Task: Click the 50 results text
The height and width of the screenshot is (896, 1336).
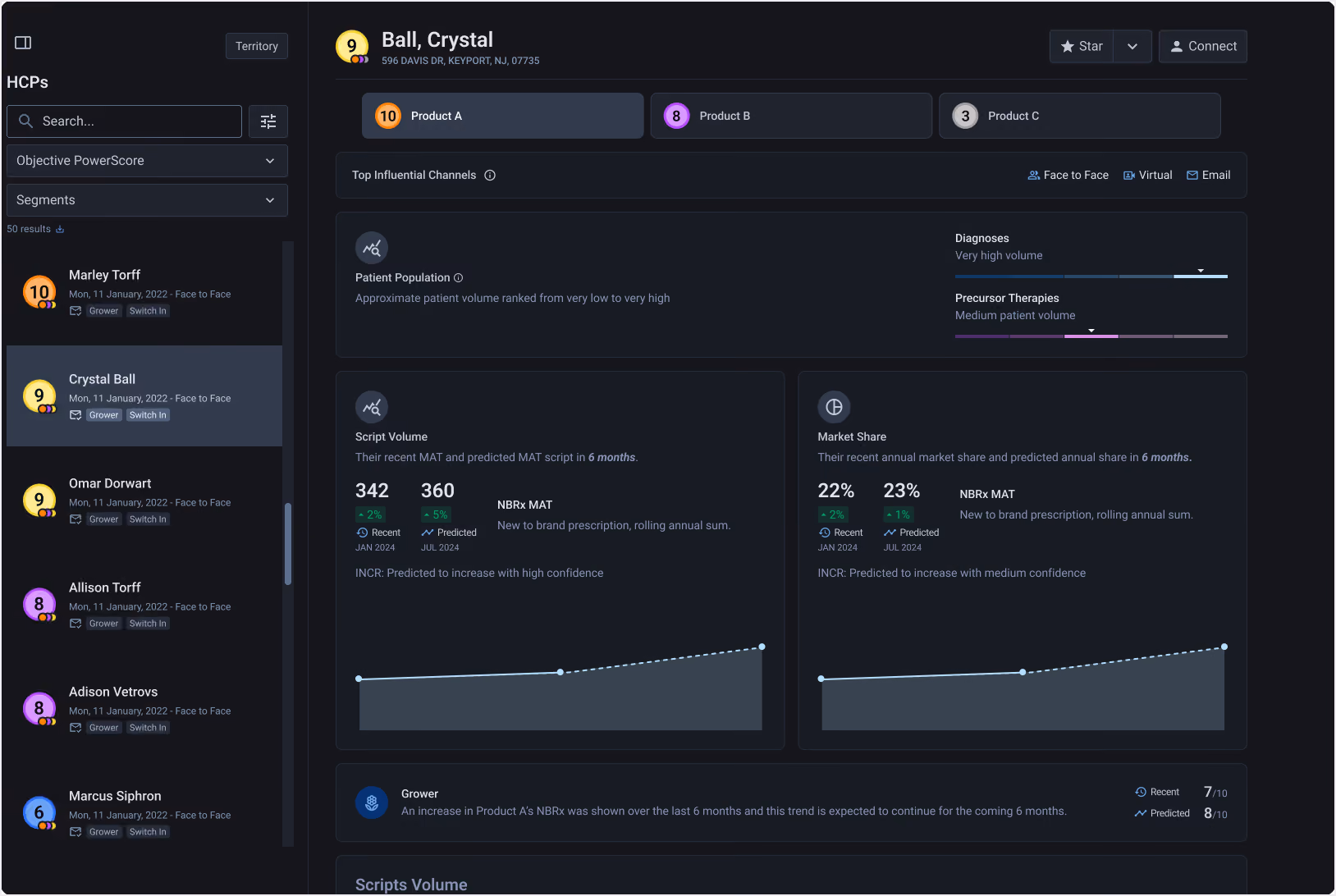Action: click(x=29, y=230)
